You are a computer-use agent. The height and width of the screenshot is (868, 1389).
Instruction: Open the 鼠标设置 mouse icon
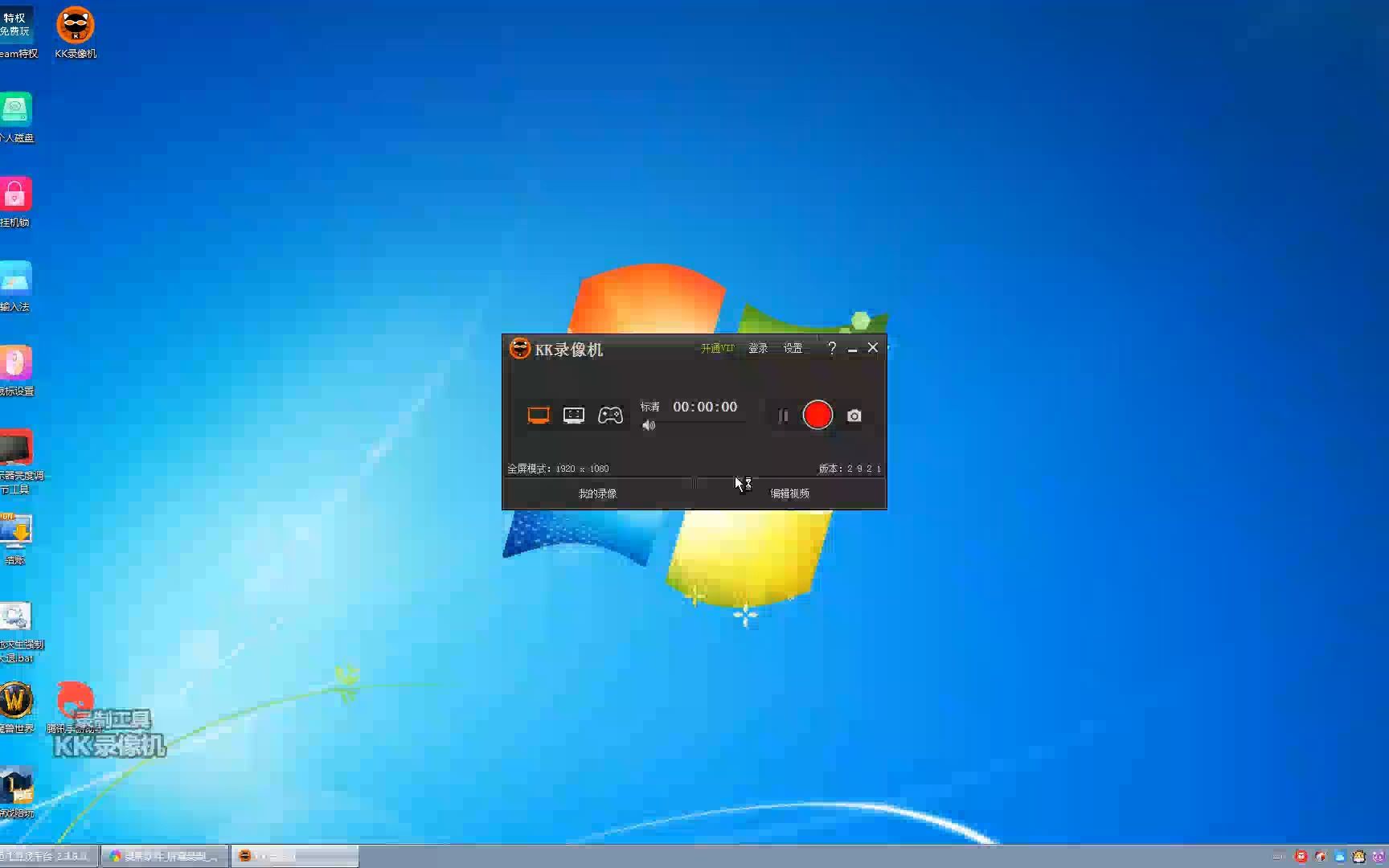point(16,371)
